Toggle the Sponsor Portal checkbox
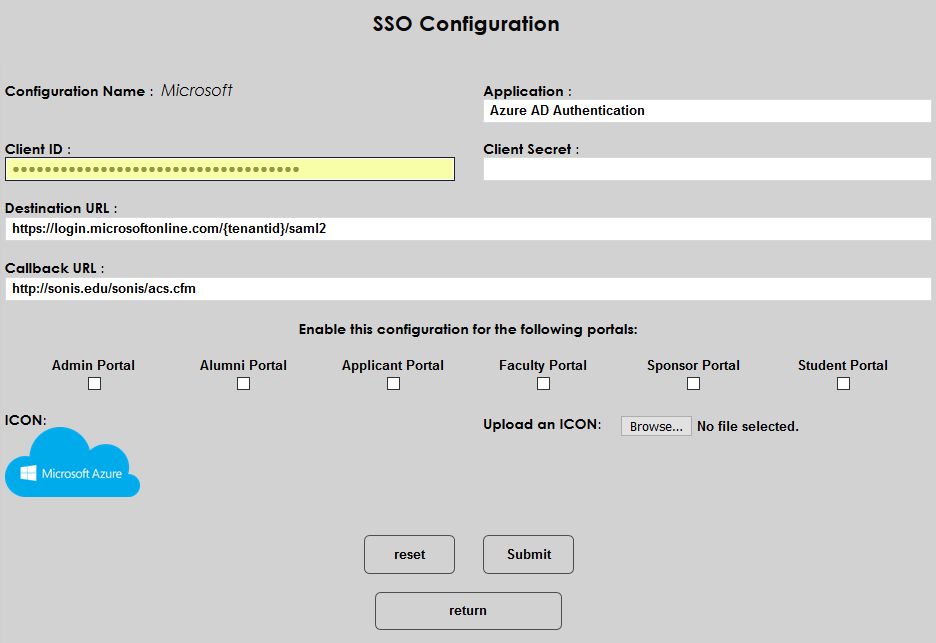Viewport: 936px width, 643px height. coord(693,383)
